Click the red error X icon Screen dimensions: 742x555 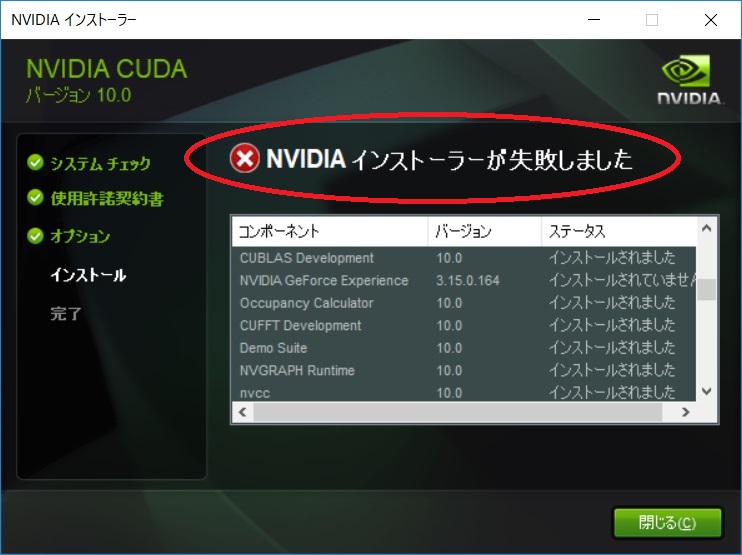coord(244,158)
